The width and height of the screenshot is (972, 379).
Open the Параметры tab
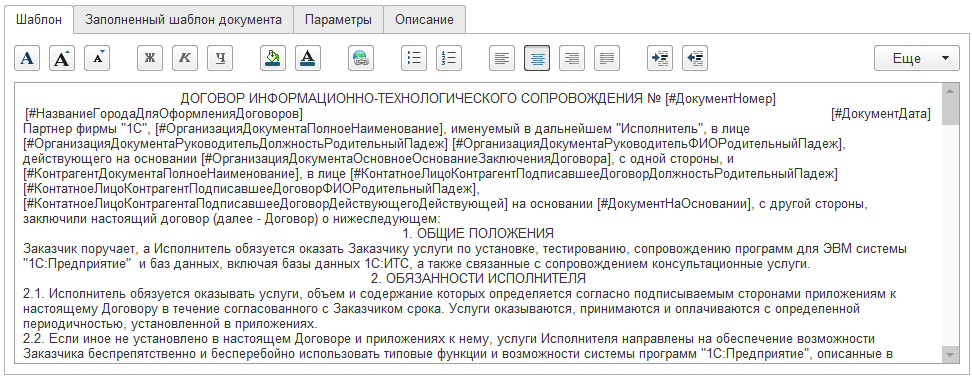[338, 19]
